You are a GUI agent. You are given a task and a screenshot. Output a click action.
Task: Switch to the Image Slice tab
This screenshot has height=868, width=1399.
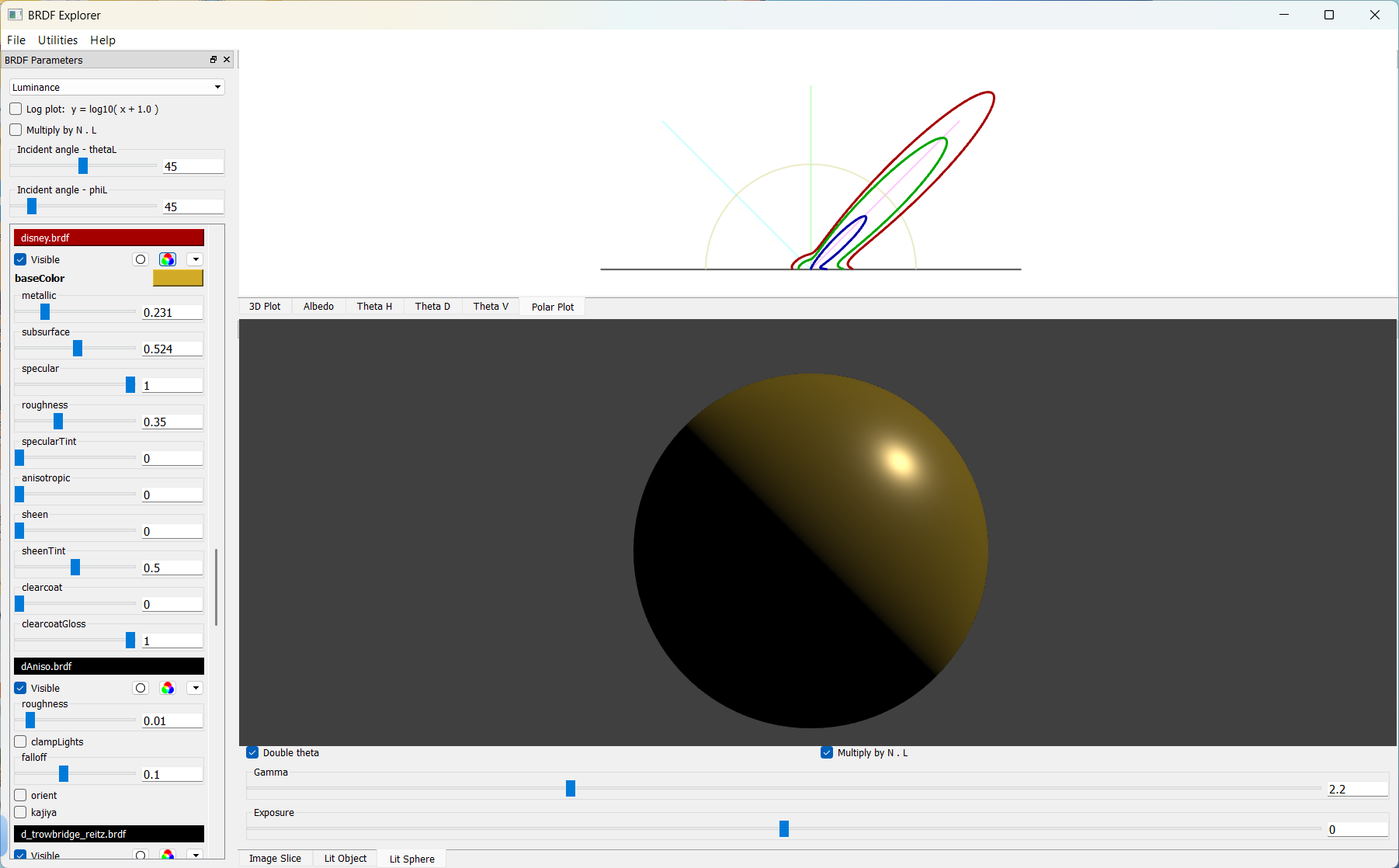275,859
